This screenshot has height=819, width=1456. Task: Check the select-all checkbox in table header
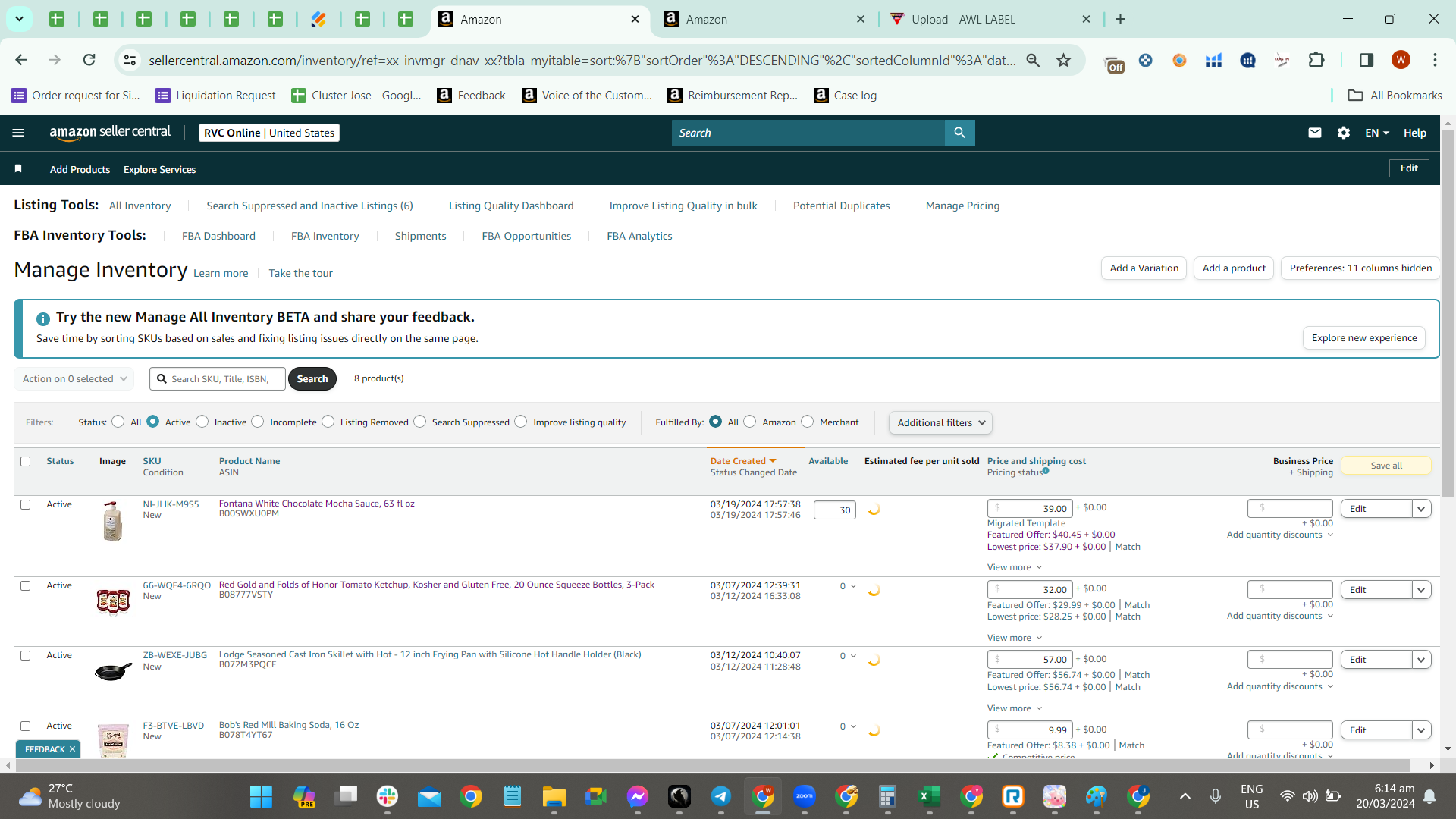tap(26, 461)
